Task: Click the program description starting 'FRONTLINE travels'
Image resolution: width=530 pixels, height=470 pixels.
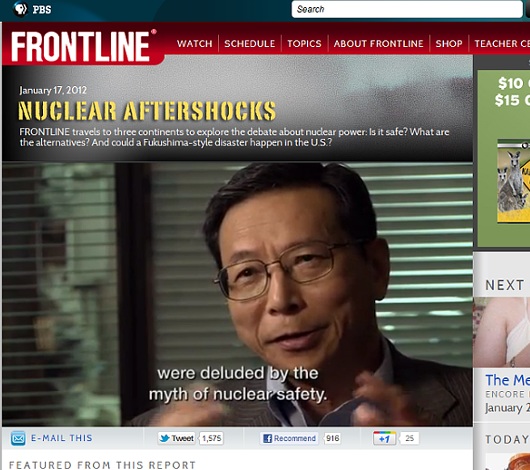Action: pos(234,137)
